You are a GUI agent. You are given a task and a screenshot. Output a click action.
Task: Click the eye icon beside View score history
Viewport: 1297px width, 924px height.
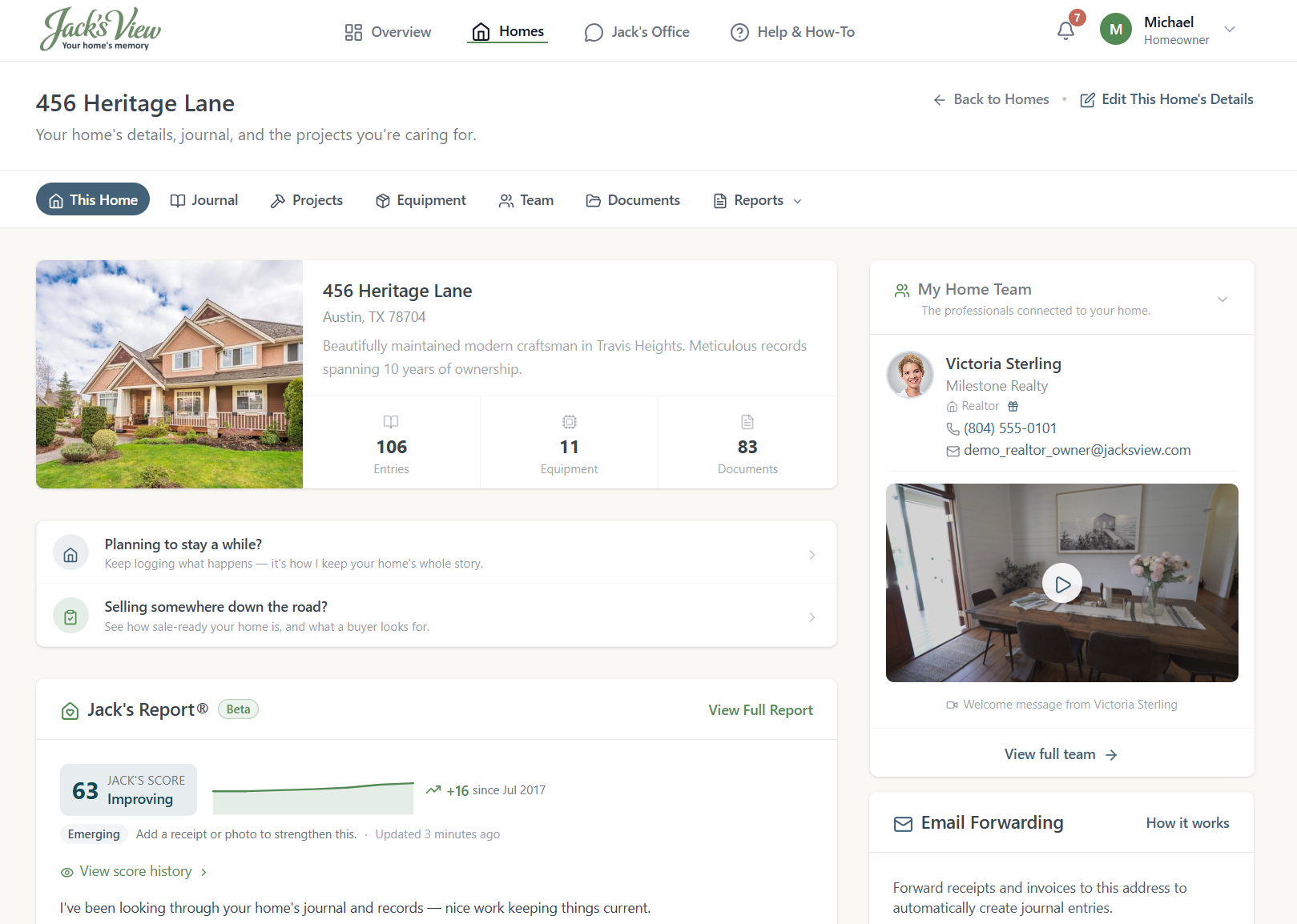67,872
